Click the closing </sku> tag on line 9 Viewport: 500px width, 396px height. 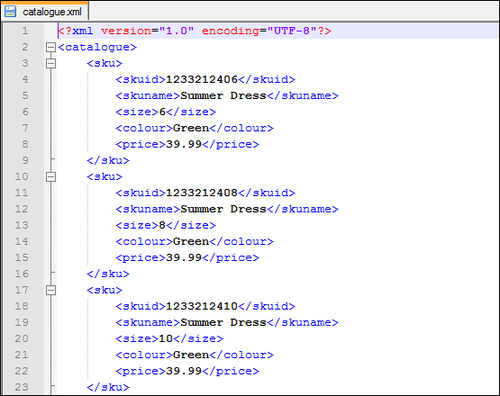108,160
